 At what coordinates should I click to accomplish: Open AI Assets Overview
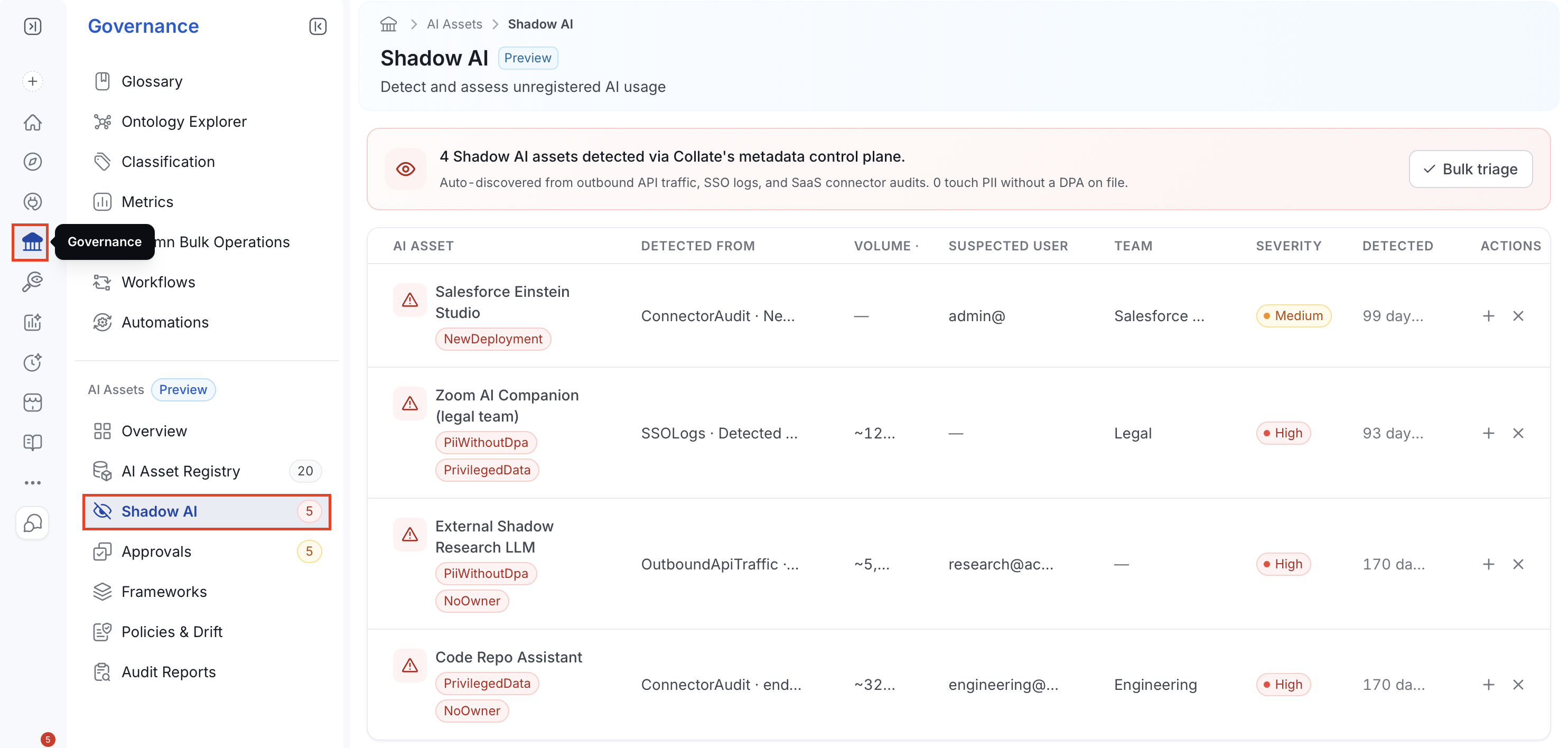click(207, 432)
